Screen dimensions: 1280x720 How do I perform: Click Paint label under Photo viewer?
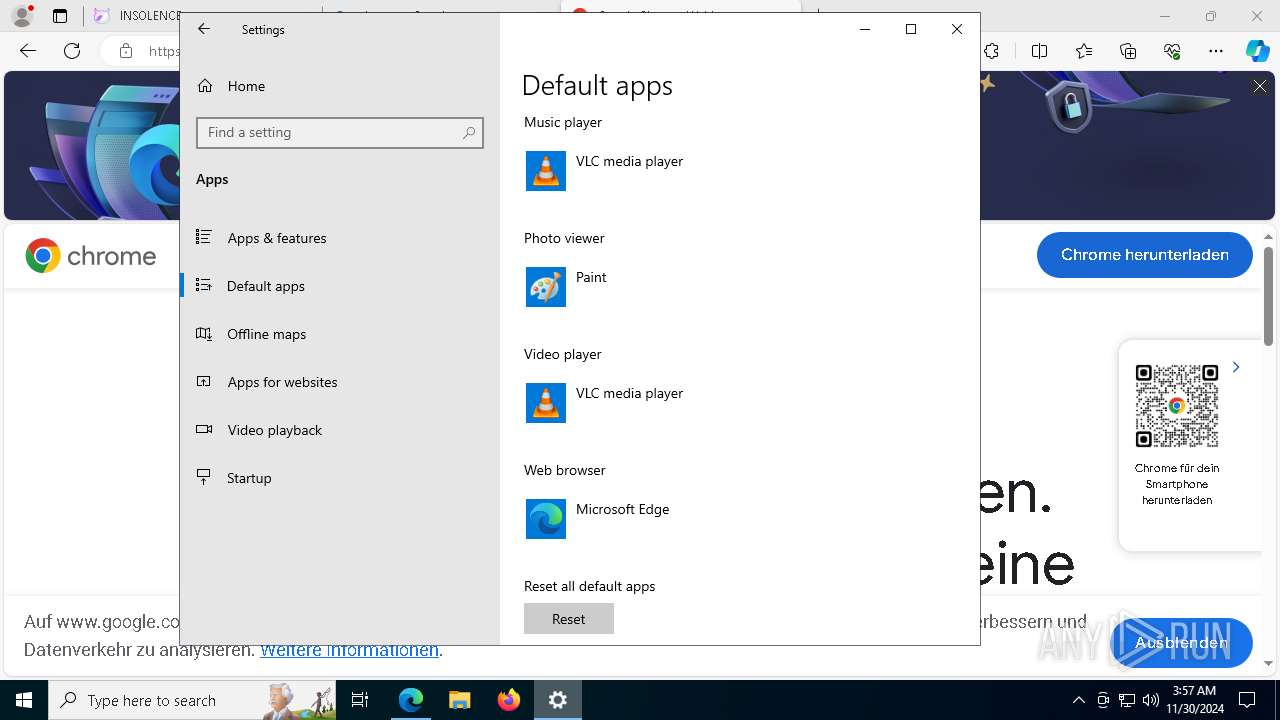tap(591, 277)
